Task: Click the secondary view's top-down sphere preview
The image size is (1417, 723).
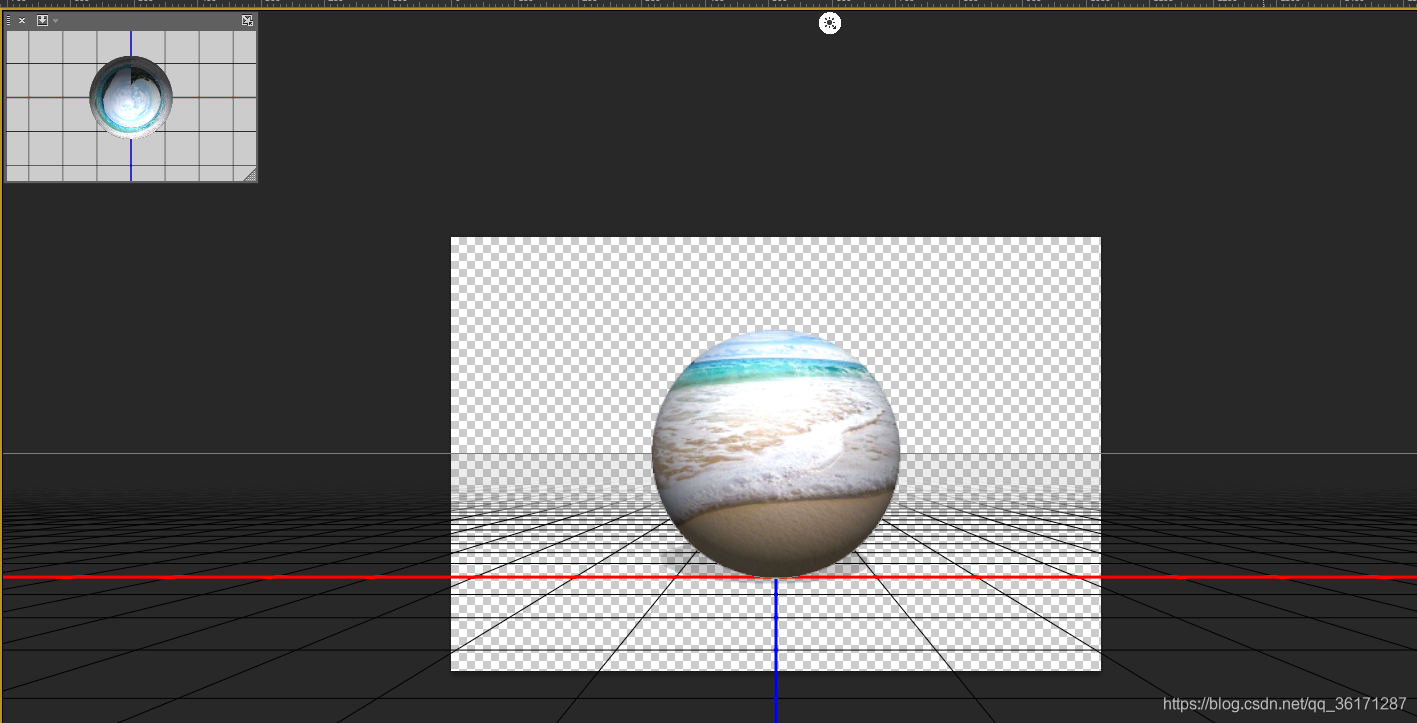Action: point(131,97)
